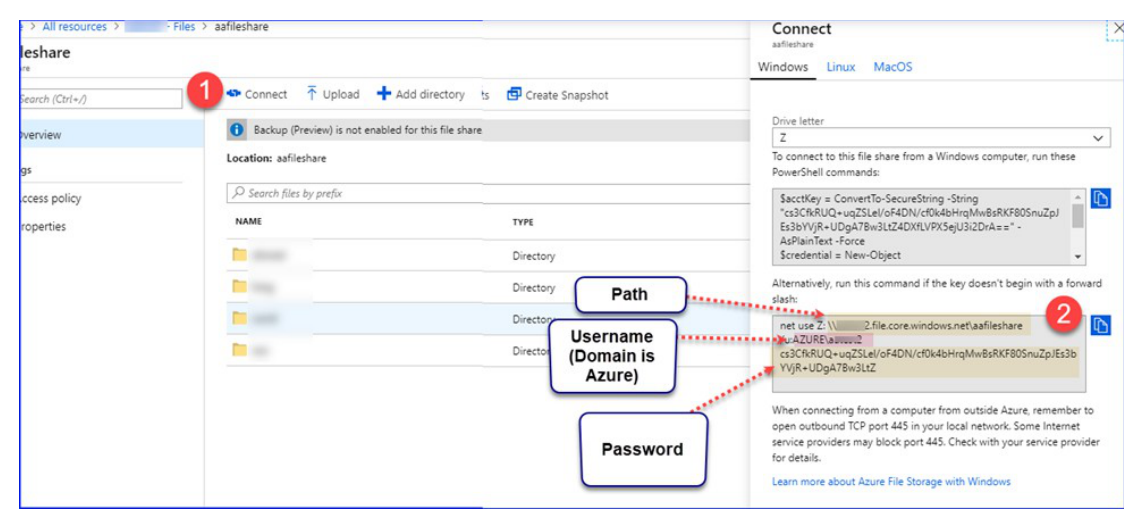This screenshot has height=528, width=1144.
Task: Click the blue info icon in backup banner
Action: pos(236,130)
